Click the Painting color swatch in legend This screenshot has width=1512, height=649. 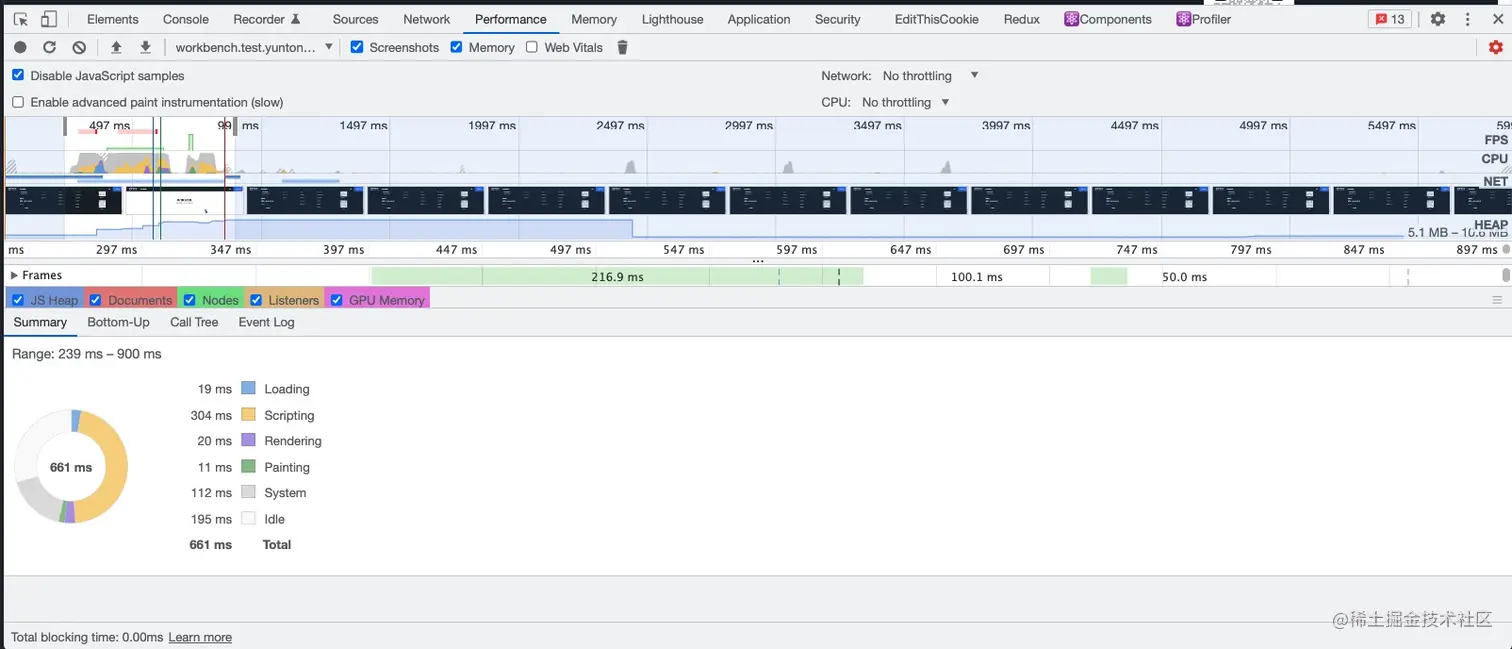(x=248, y=467)
